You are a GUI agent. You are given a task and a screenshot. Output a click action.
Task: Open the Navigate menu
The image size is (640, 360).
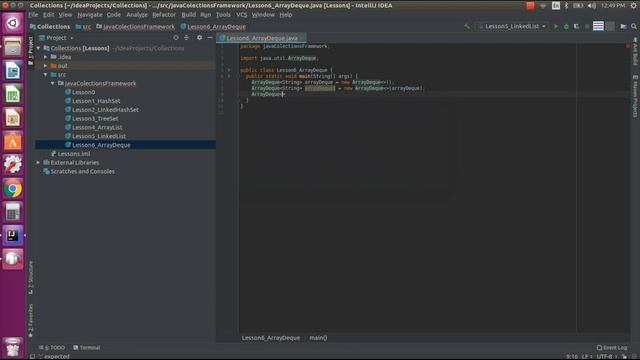click(90, 15)
